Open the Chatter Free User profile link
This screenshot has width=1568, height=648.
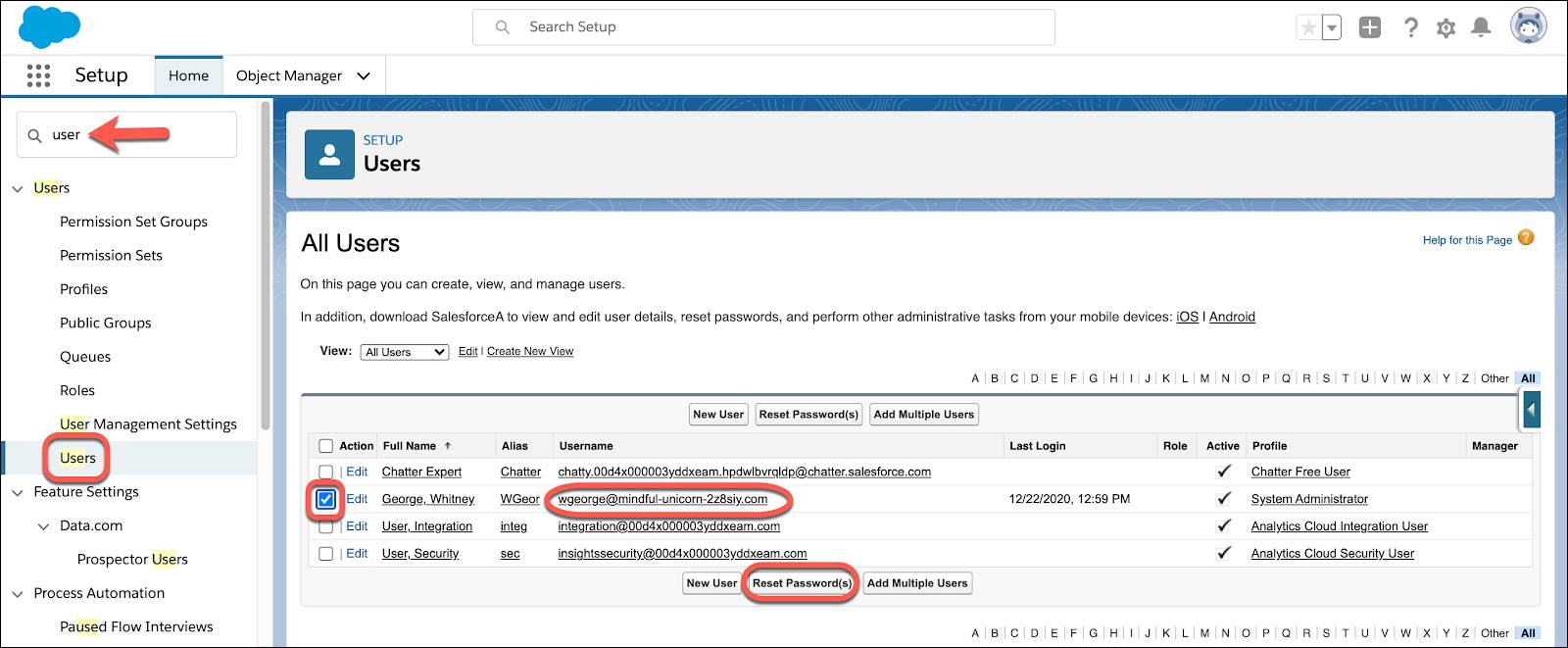(x=1300, y=472)
